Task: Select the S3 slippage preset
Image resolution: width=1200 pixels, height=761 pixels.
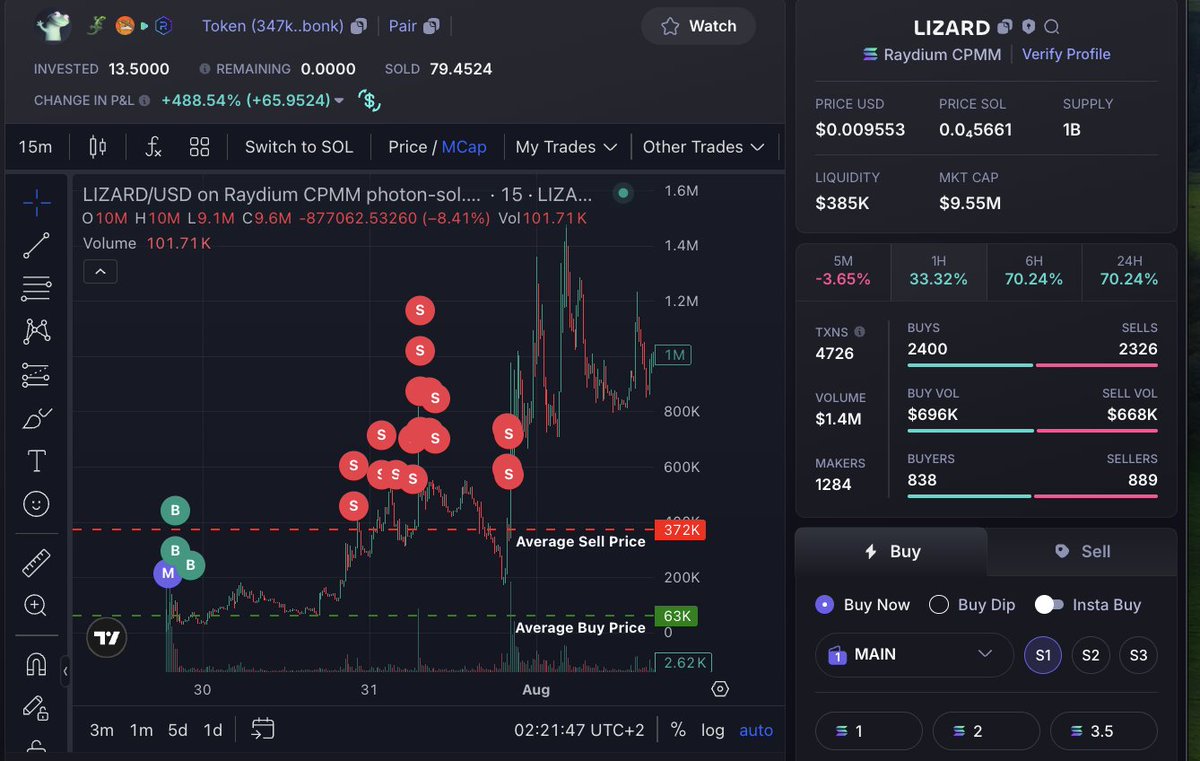Action: click(x=1138, y=655)
